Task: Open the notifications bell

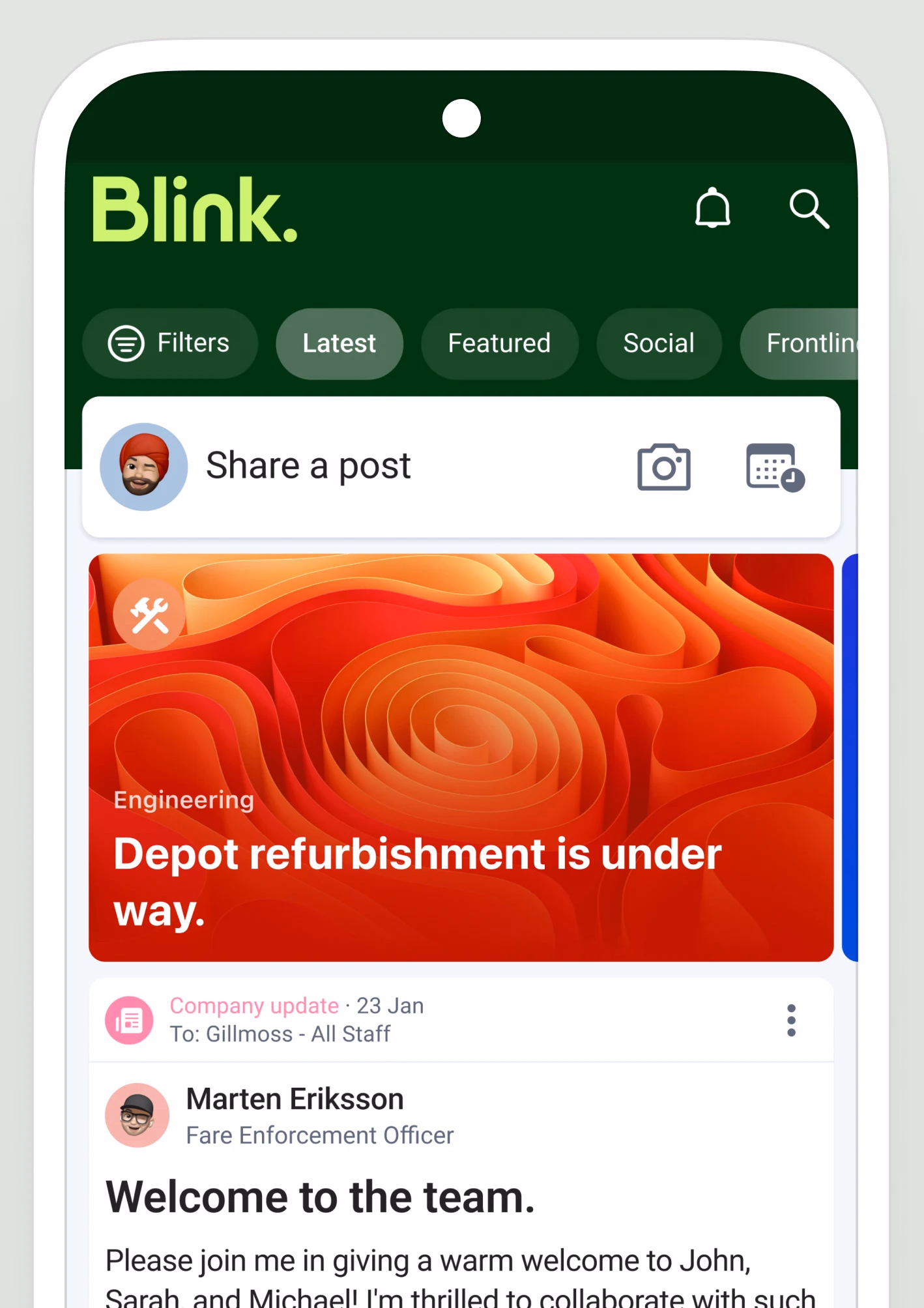Action: (712, 208)
